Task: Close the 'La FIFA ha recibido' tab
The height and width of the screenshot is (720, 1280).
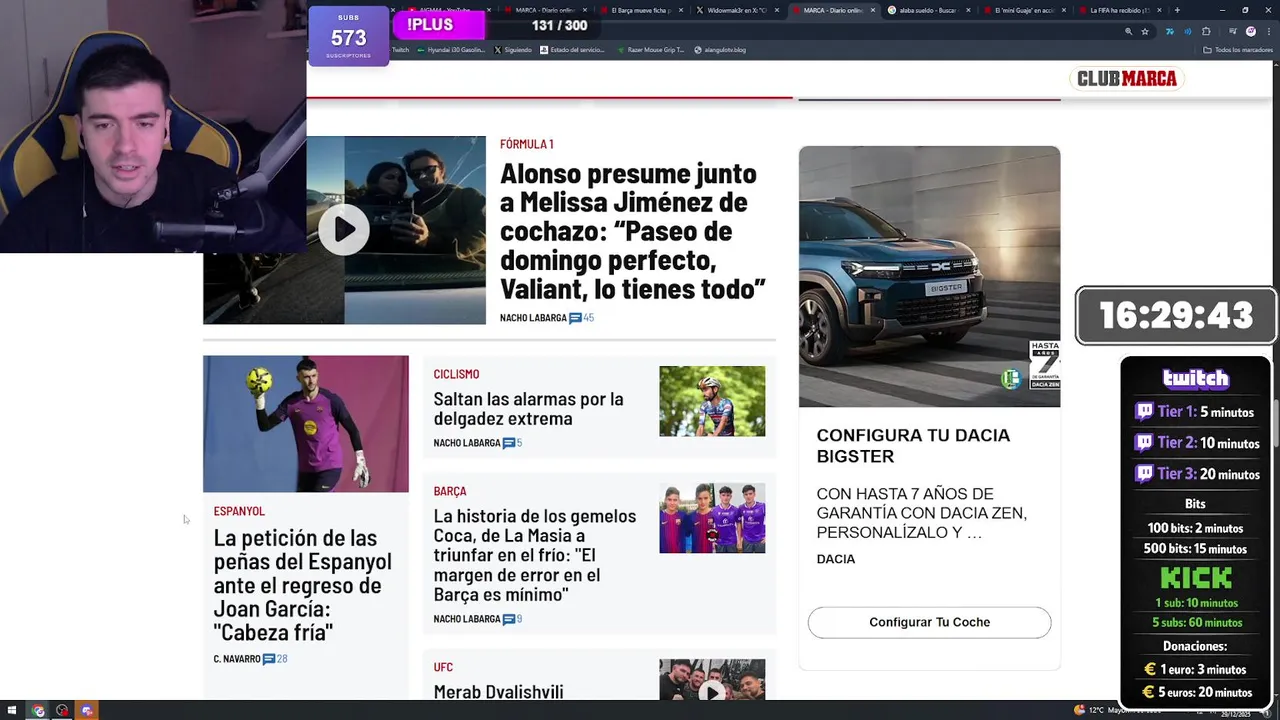Action: tap(1159, 10)
